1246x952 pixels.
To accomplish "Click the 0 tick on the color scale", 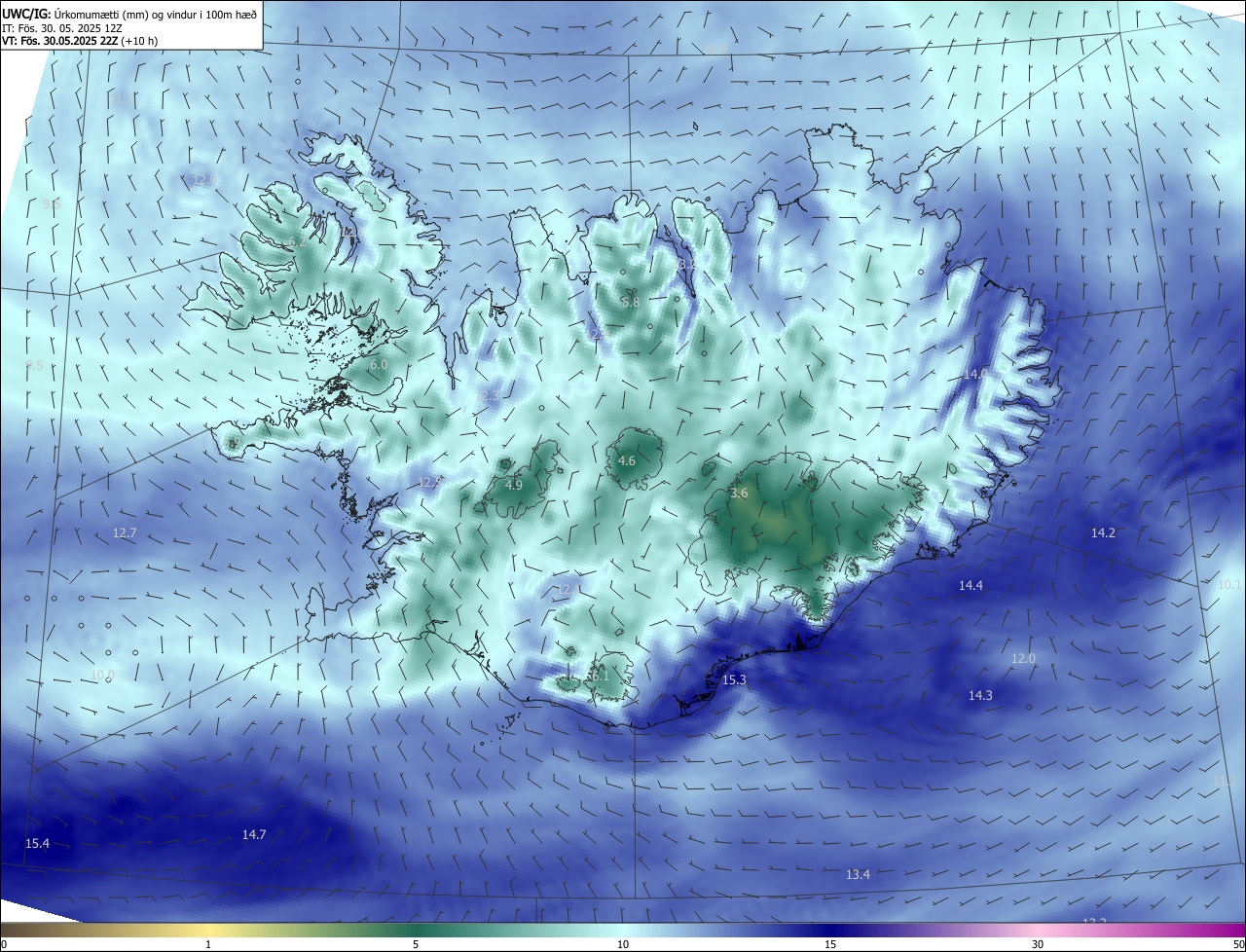I will 4,944.
